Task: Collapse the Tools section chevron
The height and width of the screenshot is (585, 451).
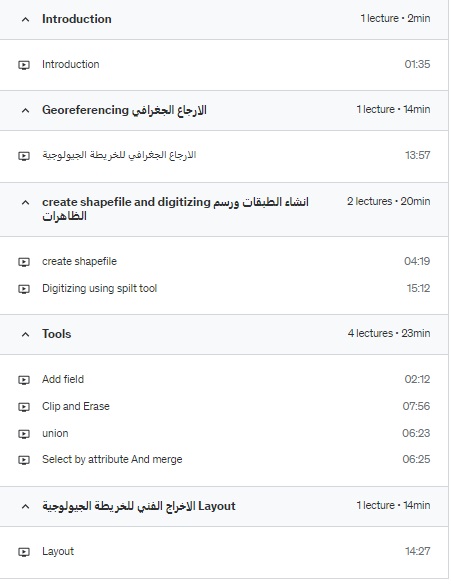Action: (x=25, y=334)
